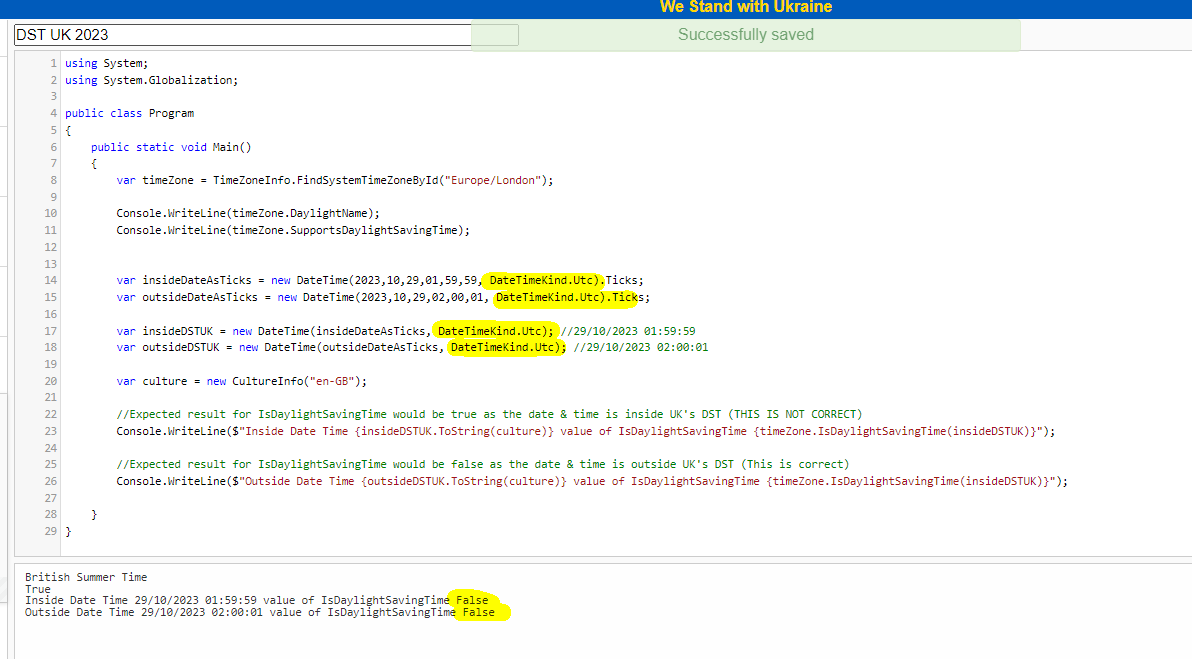
Task: Click the highlighted False in the Inside output line
Action: point(472,600)
